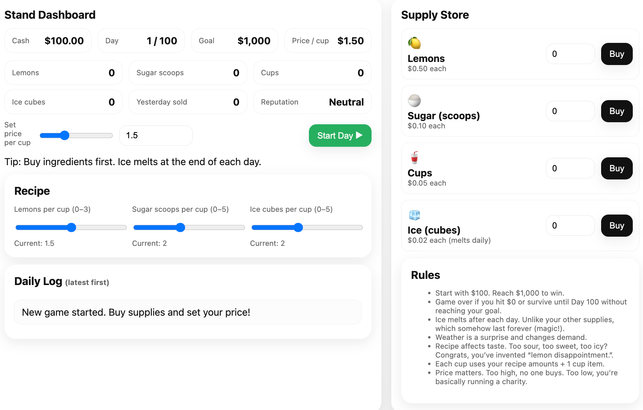The height and width of the screenshot is (410, 643).
Task: Buy cups with the Buy button
Action: pos(616,168)
